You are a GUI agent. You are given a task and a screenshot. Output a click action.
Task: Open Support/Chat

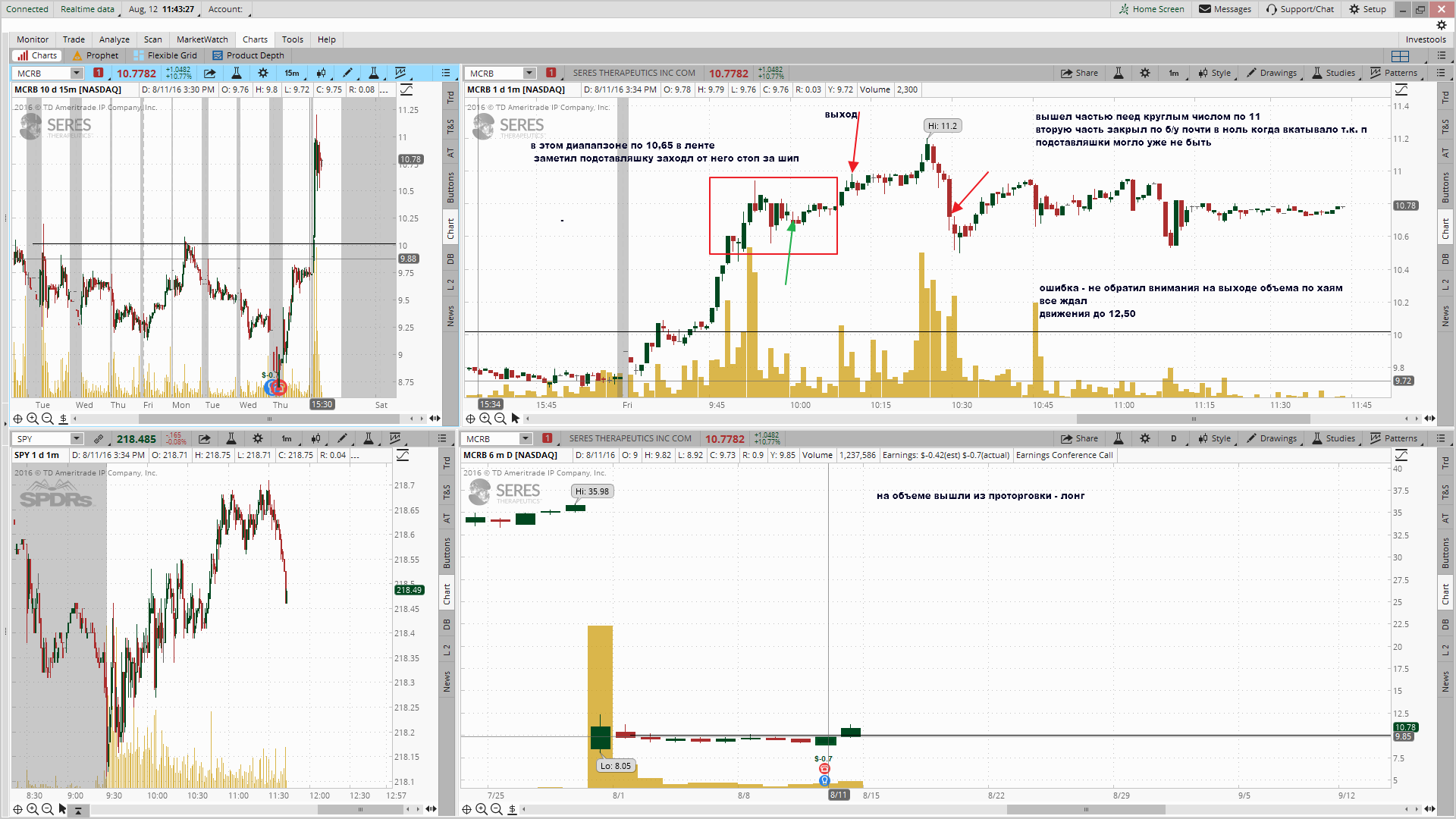click(1300, 9)
